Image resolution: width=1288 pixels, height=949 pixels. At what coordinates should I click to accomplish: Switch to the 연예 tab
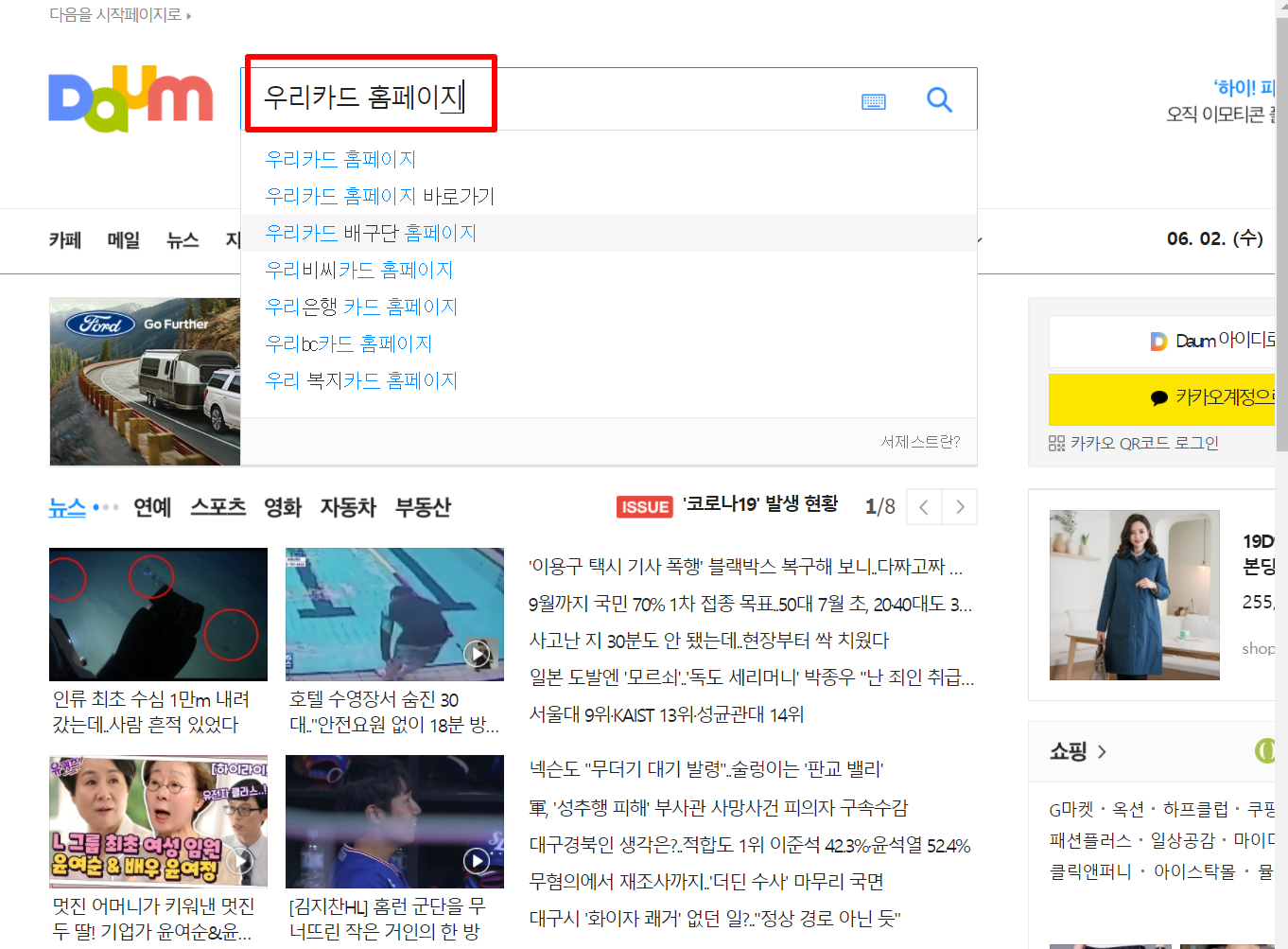(x=152, y=507)
